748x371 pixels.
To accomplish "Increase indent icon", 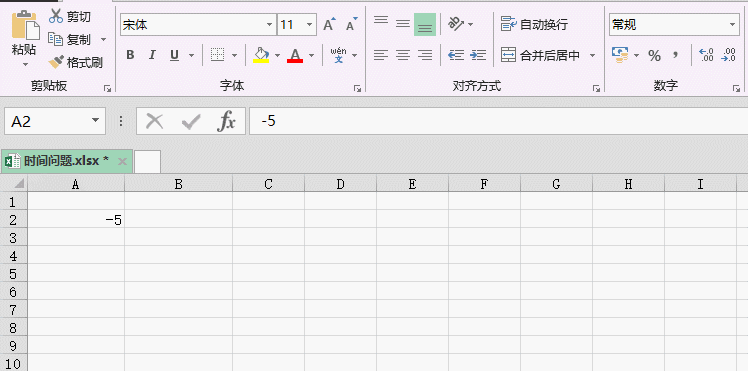I will (x=478, y=55).
